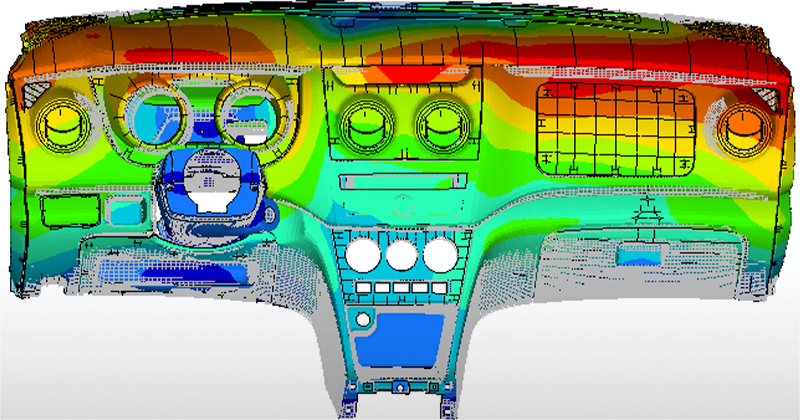Click the right triangular corner vent

pos(767,98)
